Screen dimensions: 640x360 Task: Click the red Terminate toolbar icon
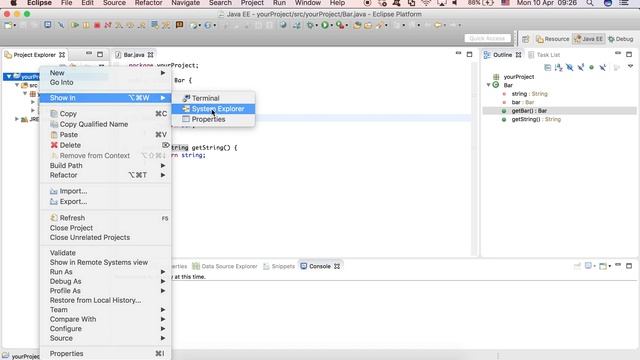click(97, 25)
